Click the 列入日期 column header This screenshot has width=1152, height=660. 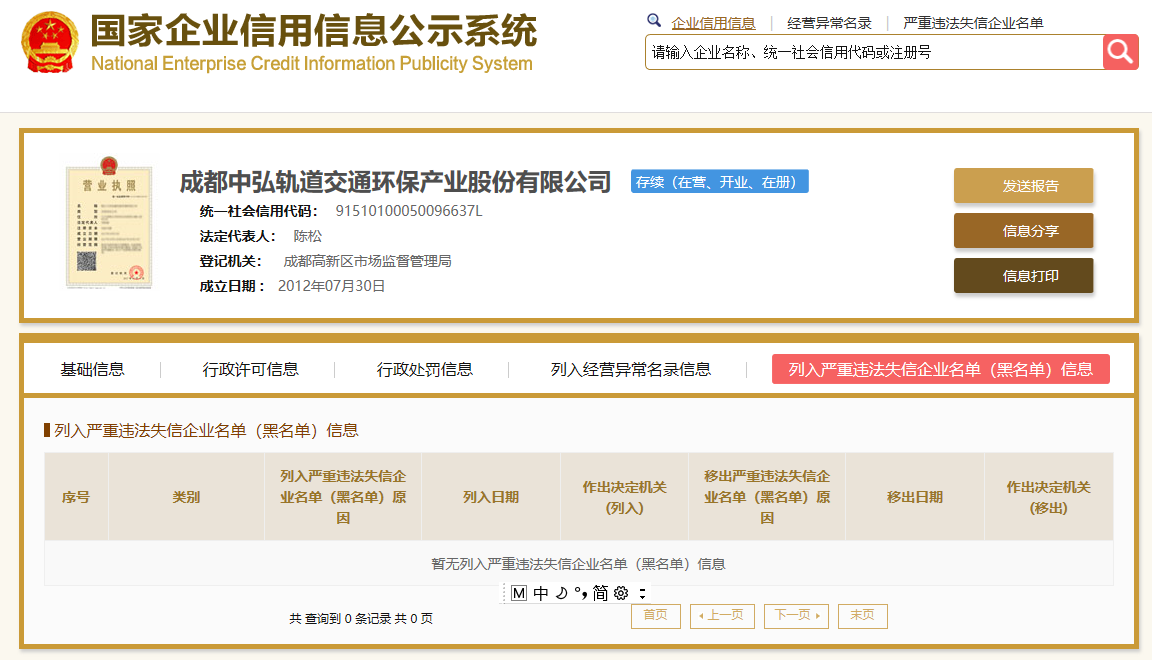point(491,497)
